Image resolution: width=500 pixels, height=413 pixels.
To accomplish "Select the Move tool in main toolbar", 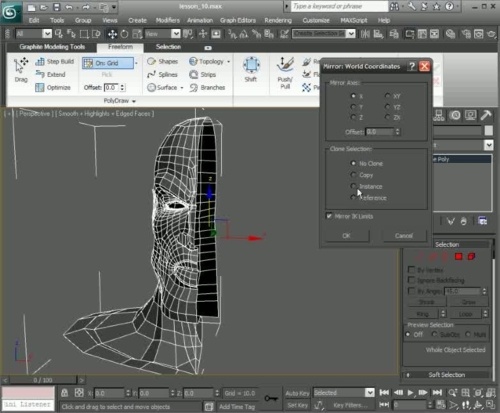I will click(x=112, y=34).
